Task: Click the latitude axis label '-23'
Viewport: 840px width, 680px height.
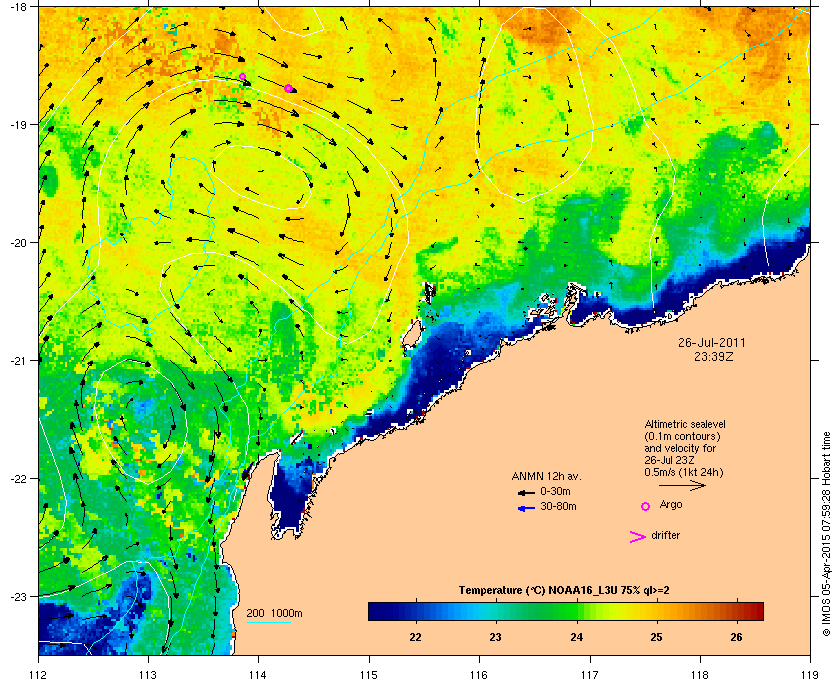Action: (x=18, y=596)
